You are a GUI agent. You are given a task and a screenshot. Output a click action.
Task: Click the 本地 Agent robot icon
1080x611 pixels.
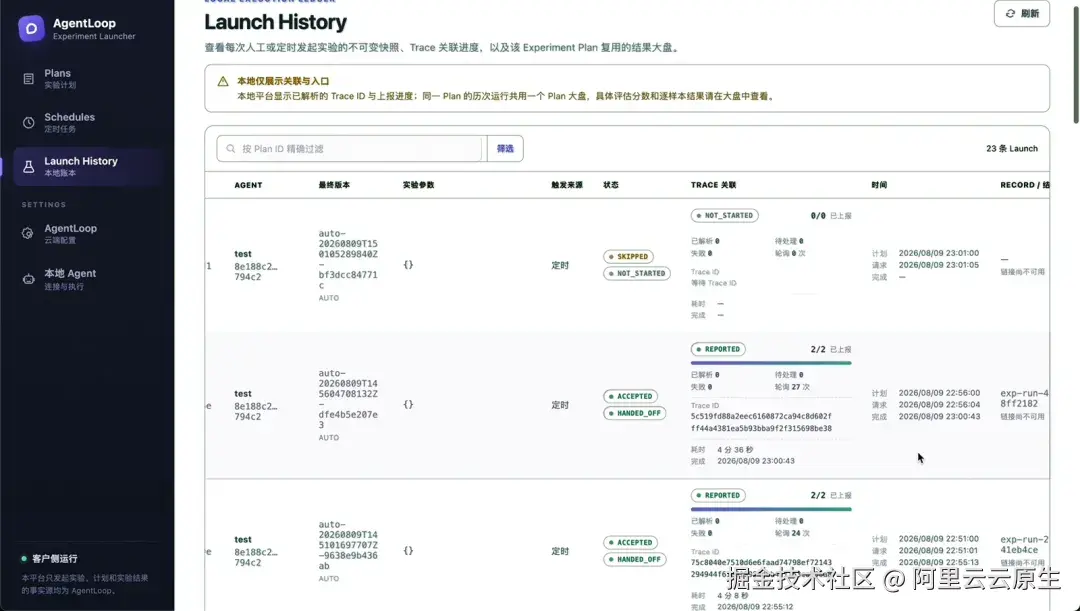pos(28,279)
